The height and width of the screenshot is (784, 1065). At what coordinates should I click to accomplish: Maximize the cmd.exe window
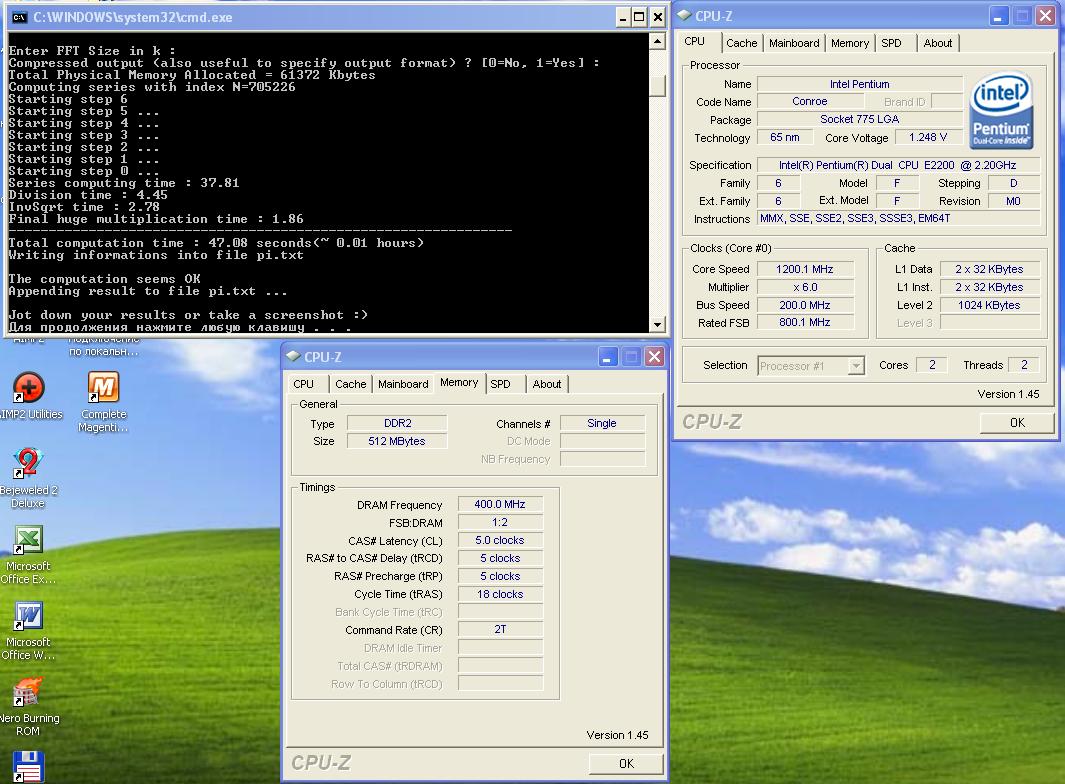(639, 17)
